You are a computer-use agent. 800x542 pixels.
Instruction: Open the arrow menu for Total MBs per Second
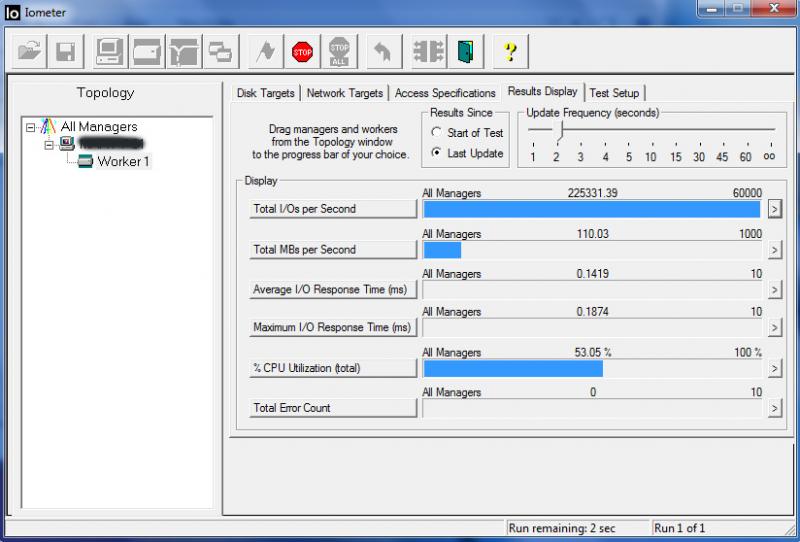click(774, 250)
